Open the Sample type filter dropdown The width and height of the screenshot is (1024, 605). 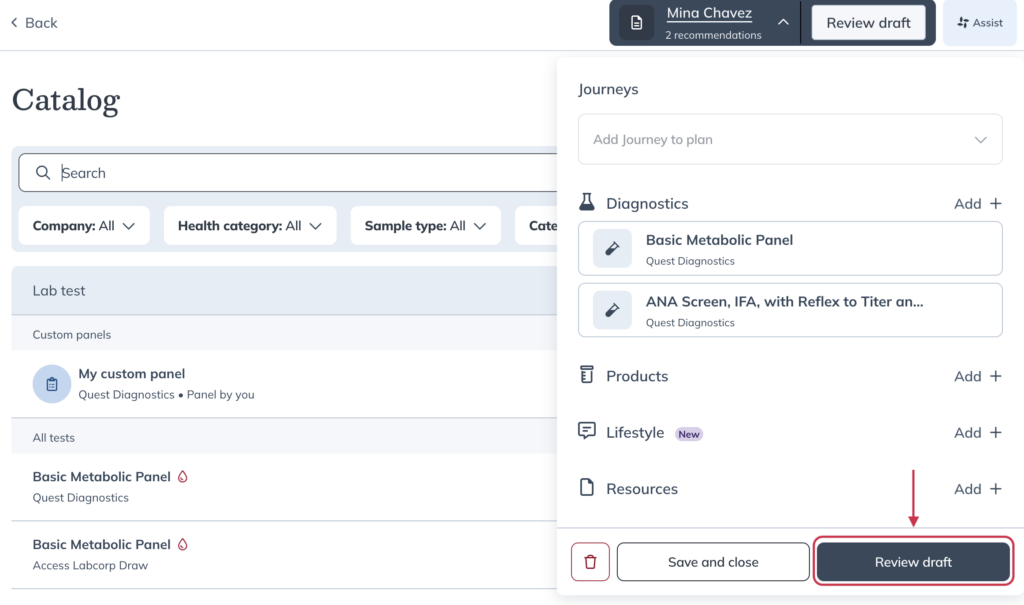(x=425, y=226)
